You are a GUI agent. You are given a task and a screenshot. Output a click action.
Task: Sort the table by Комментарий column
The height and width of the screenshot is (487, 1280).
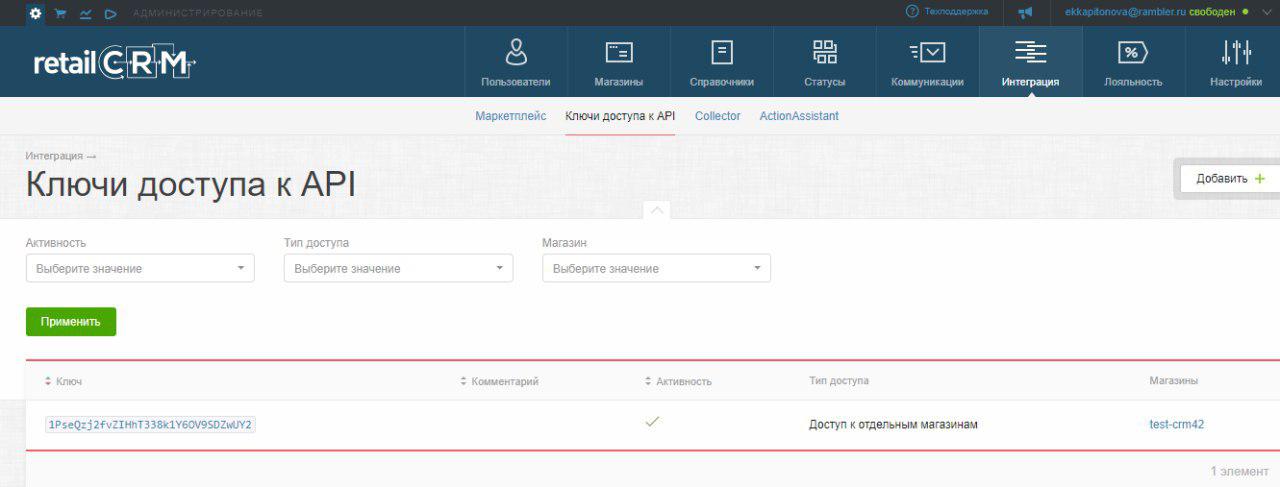(x=499, y=381)
